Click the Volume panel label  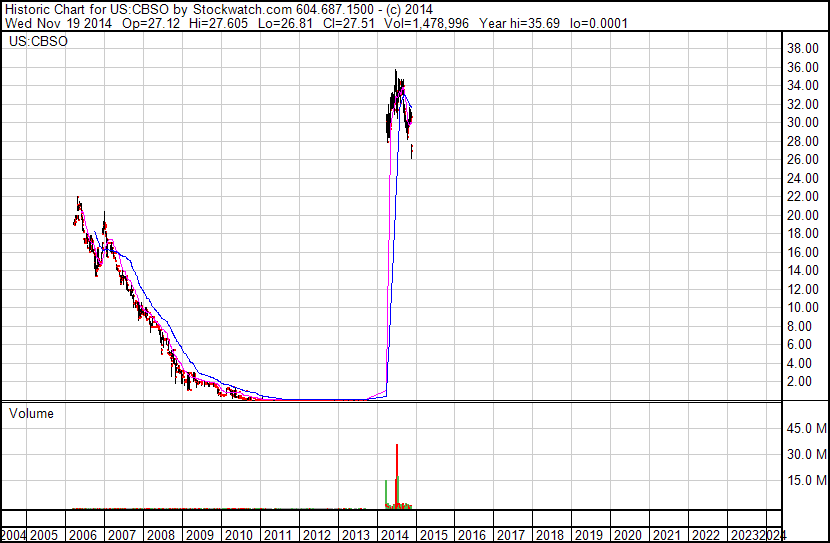coord(31,412)
